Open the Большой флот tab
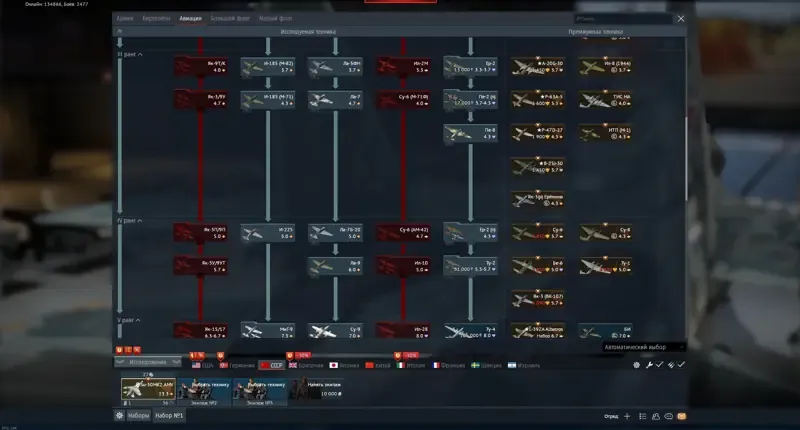The height and width of the screenshot is (430, 800). tap(230, 18)
